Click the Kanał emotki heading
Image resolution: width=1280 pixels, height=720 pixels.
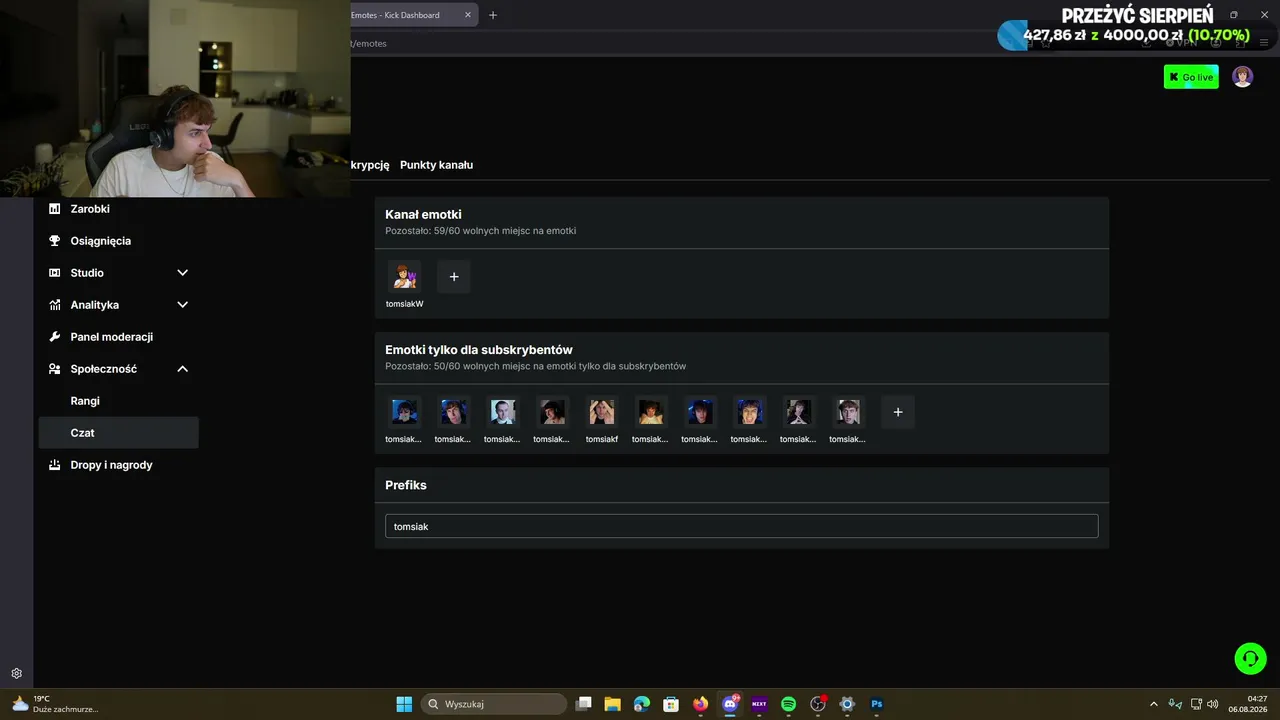(423, 214)
